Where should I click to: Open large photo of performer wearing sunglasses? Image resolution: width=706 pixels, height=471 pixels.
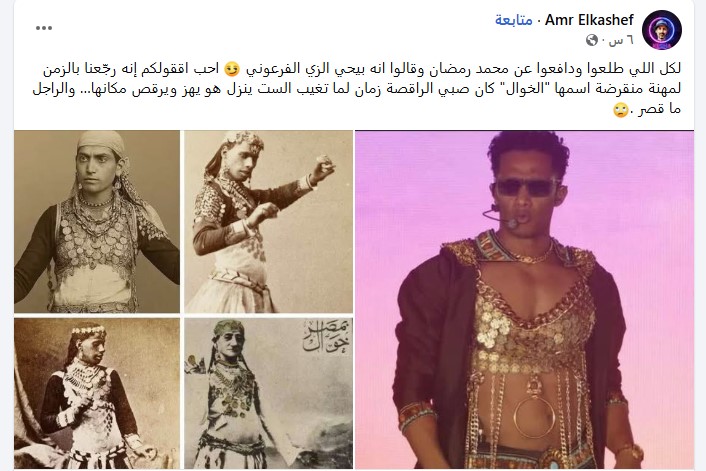[525, 299]
